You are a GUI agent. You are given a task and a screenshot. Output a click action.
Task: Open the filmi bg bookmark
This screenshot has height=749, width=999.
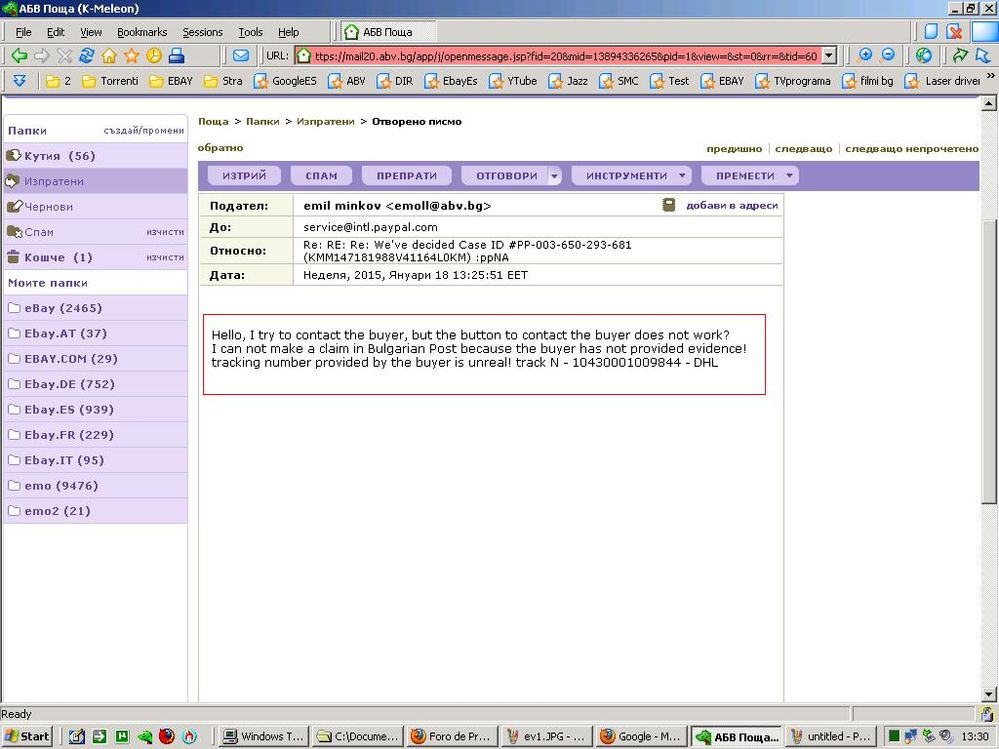pos(868,81)
